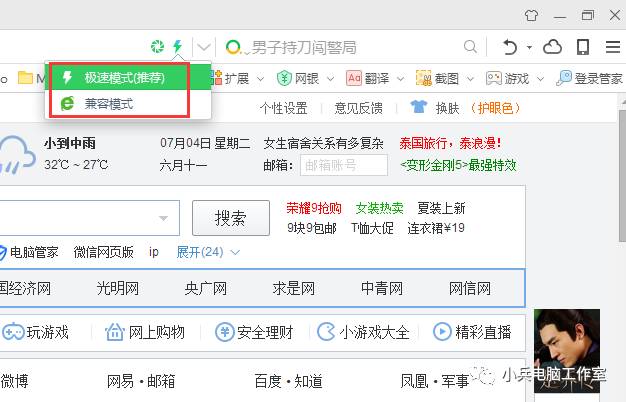Click the gamepad 玩游戏 icon
The width and height of the screenshot is (626, 402).
pyautogui.click(x=13, y=332)
